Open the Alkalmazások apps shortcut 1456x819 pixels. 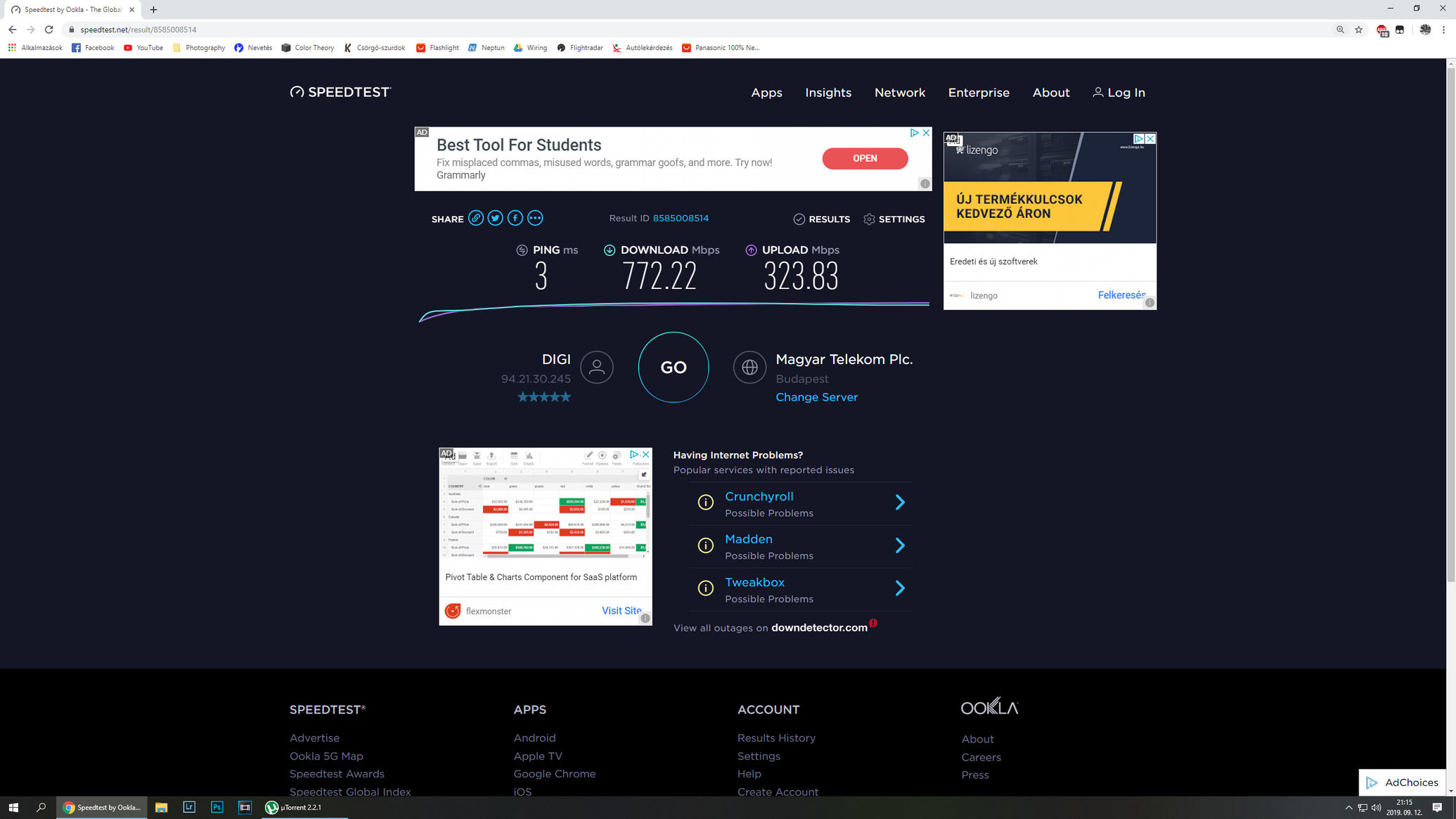tap(35, 48)
